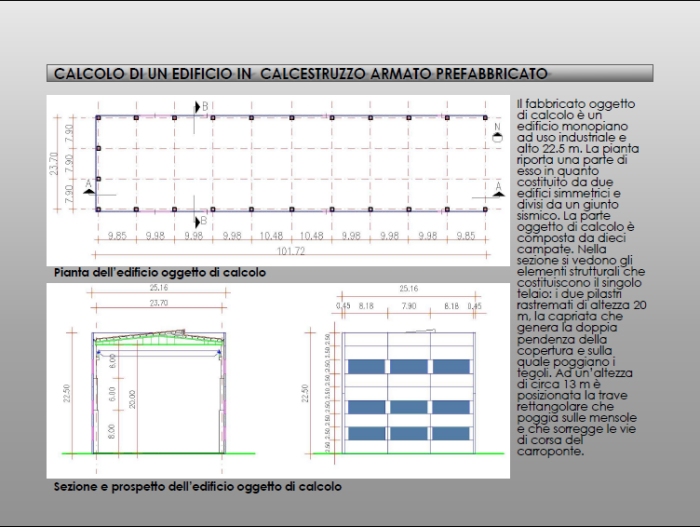Click the caption 'Pianta dell'edificio oggetto di calcolo'
Screen dimensions: 700x527
(x=160, y=273)
